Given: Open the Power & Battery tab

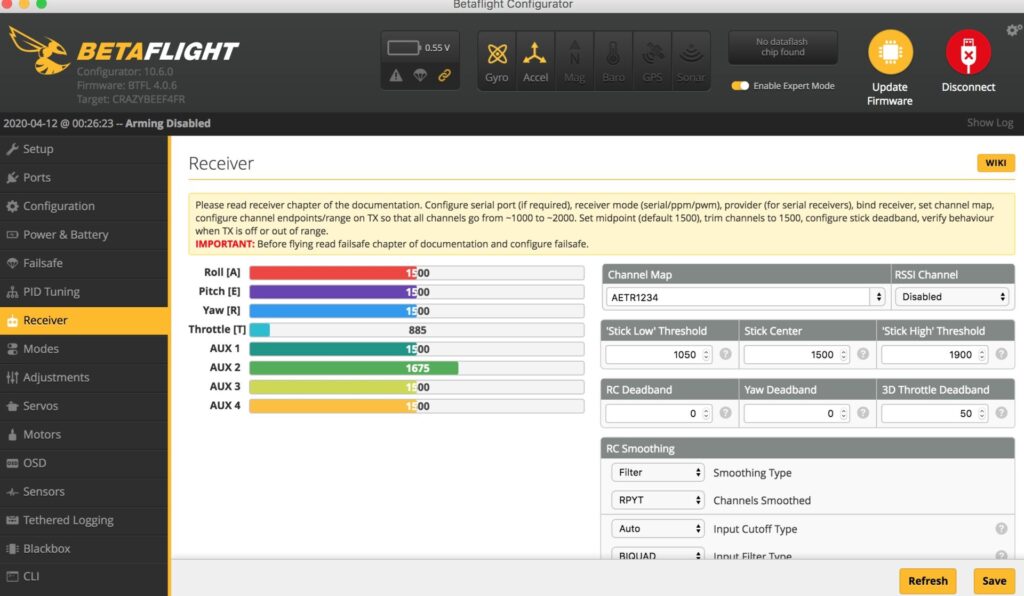Looking at the screenshot, I should 84,234.
